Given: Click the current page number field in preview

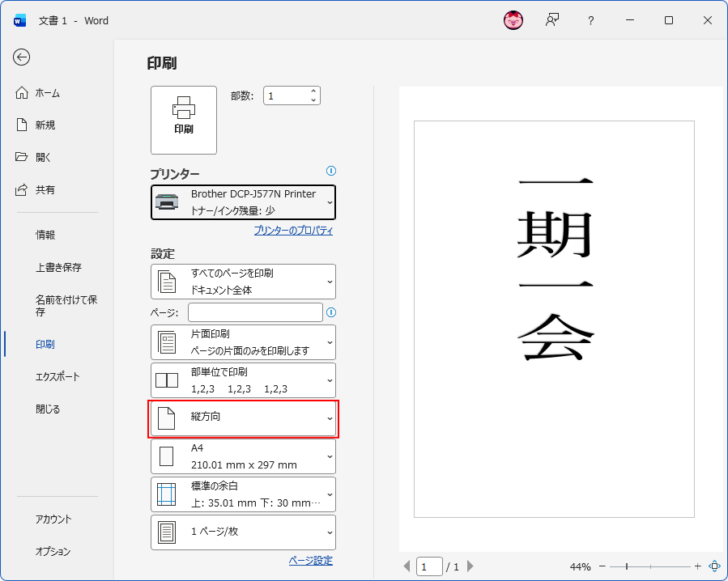Looking at the screenshot, I should (429, 567).
